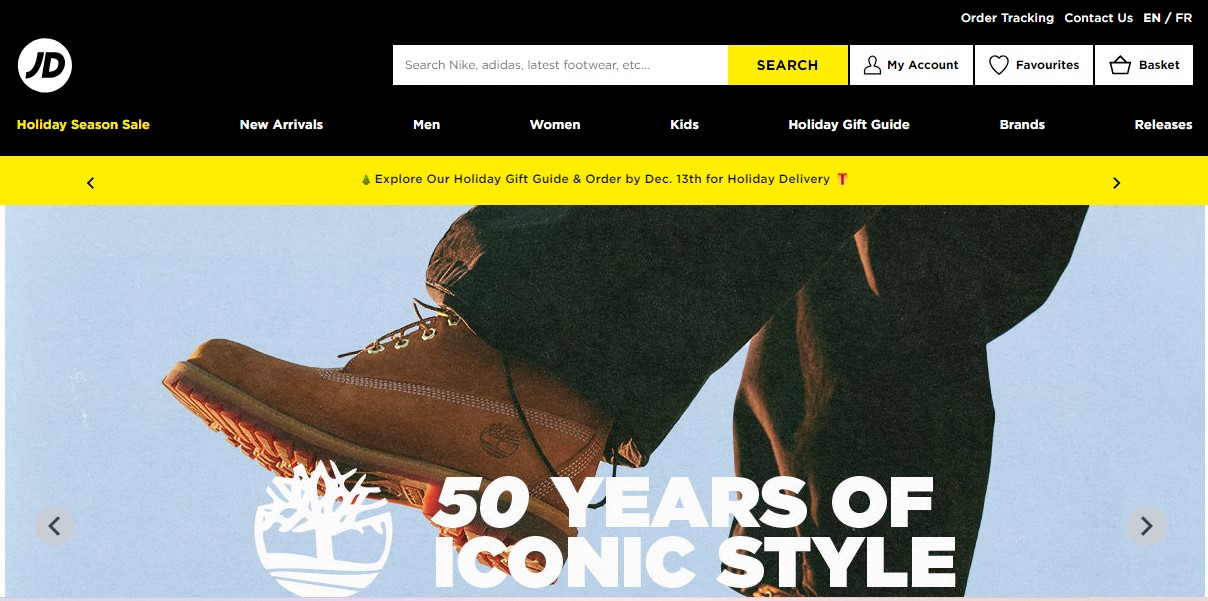This screenshot has height=601, width=1208.
Task: Click the yellow SEARCH button
Action: [x=788, y=65]
